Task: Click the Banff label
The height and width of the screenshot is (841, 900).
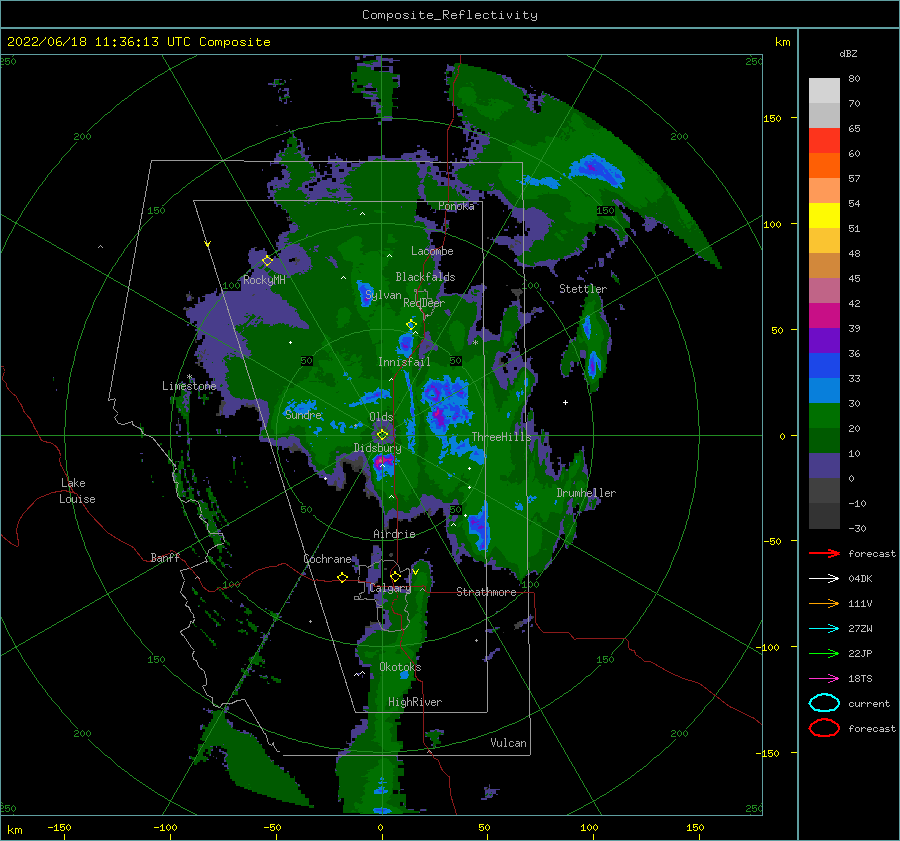Action: point(165,557)
